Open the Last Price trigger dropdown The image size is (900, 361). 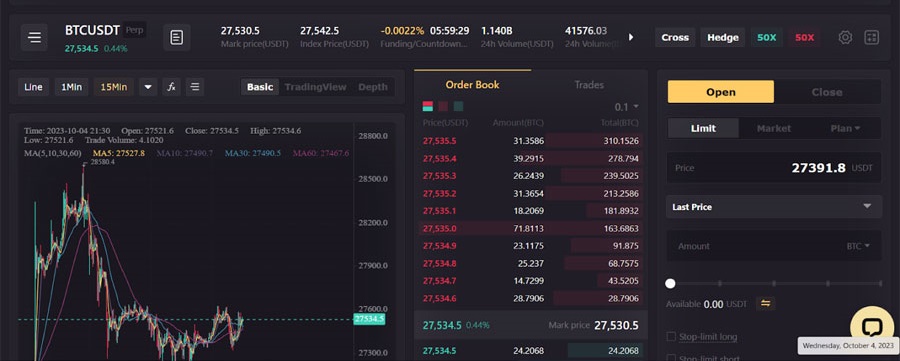(x=774, y=207)
